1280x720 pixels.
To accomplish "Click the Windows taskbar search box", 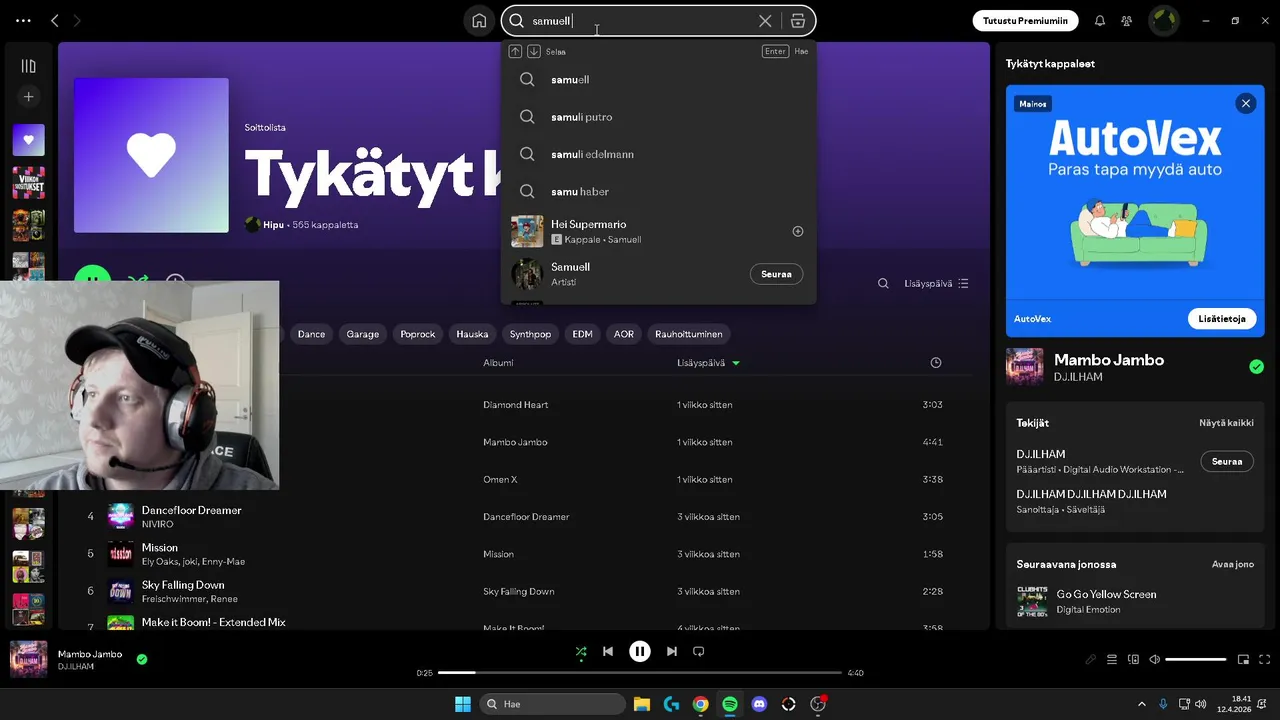I will [x=553, y=704].
